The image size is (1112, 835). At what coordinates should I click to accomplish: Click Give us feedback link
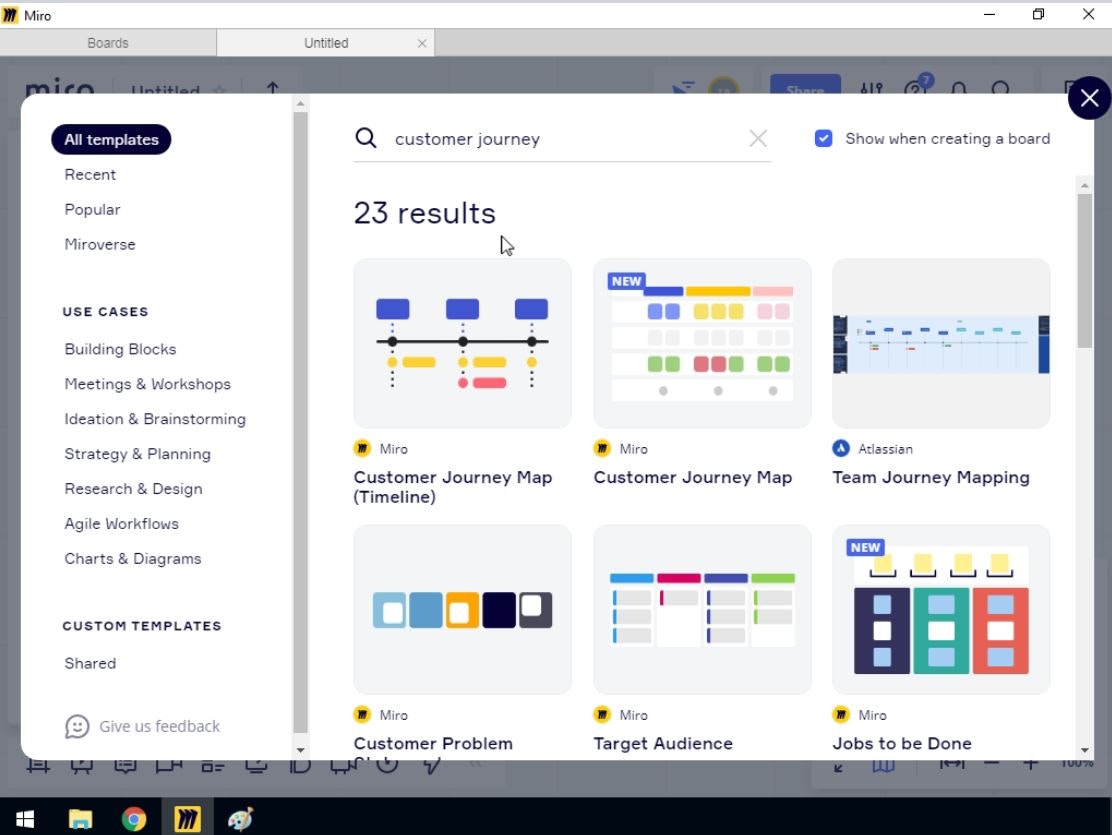160,726
